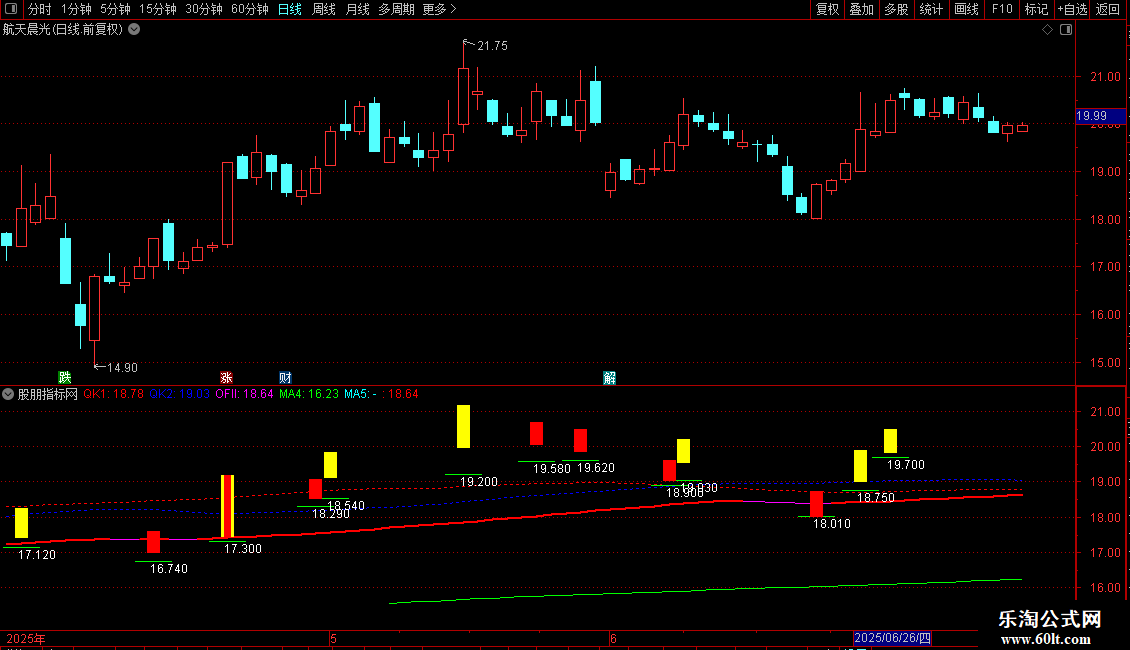Switch to the 分时 chart period
This screenshot has height=650, width=1130.
point(40,9)
